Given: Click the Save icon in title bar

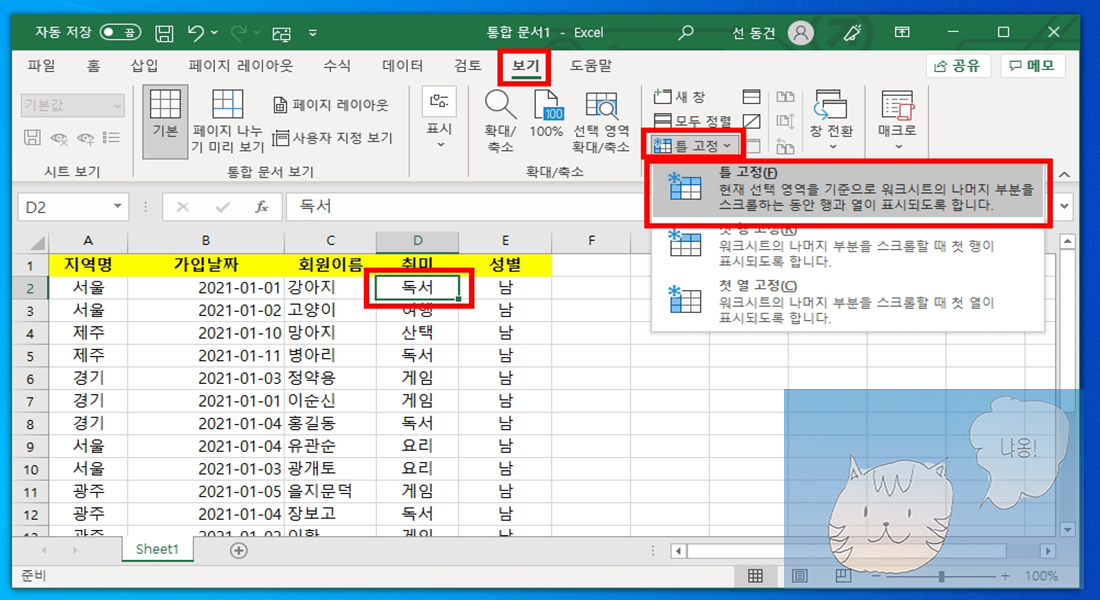Looking at the screenshot, I should [164, 32].
